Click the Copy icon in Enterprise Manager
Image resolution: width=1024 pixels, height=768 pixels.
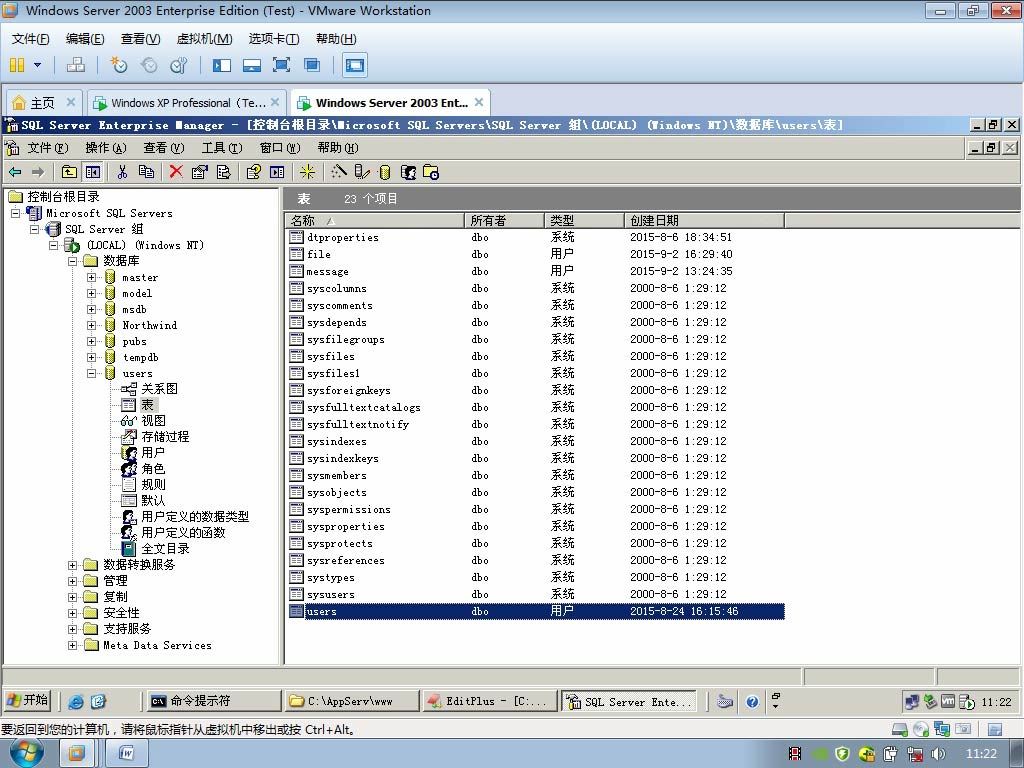click(x=146, y=172)
